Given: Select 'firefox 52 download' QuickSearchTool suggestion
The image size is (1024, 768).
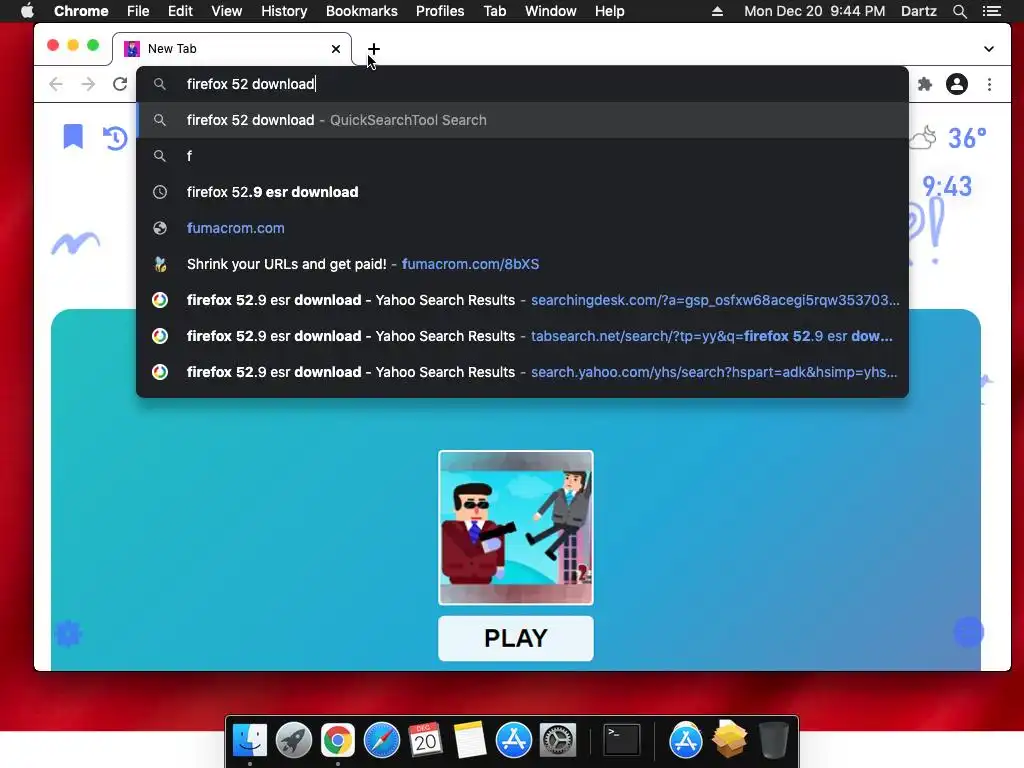Looking at the screenshot, I should [x=522, y=120].
